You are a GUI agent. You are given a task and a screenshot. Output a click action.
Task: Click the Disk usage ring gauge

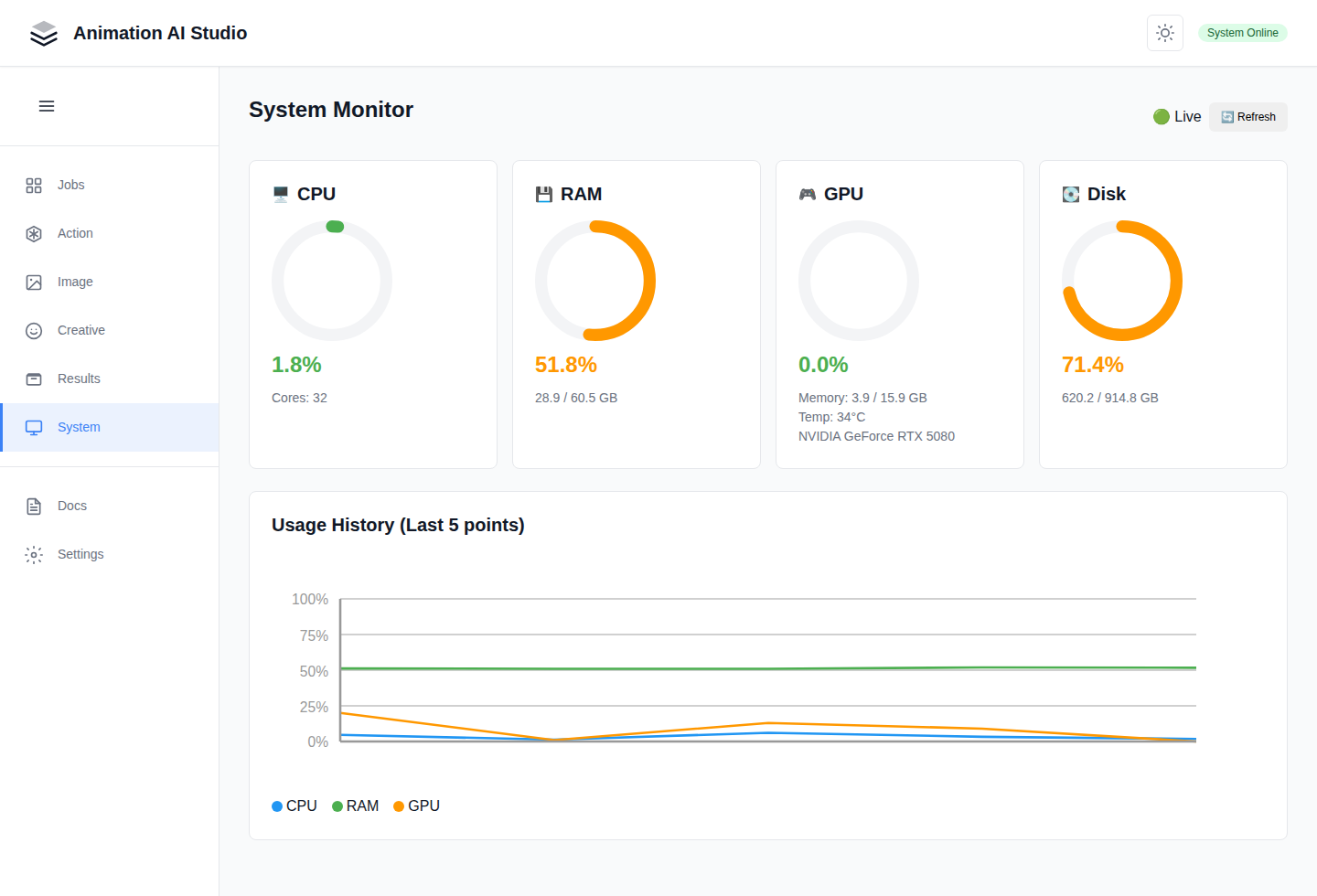pos(1122,281)
